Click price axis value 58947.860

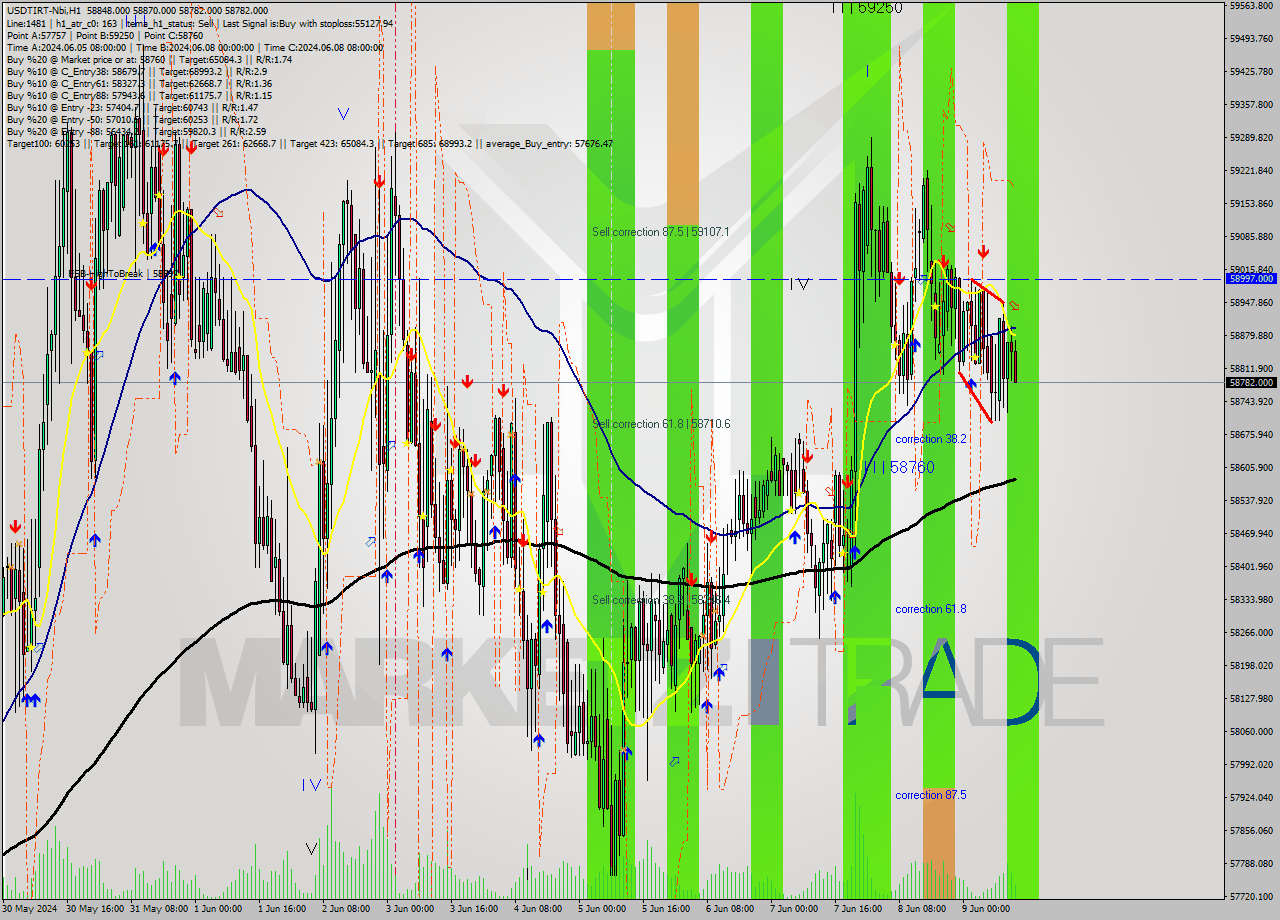(x=1251, y=302)
